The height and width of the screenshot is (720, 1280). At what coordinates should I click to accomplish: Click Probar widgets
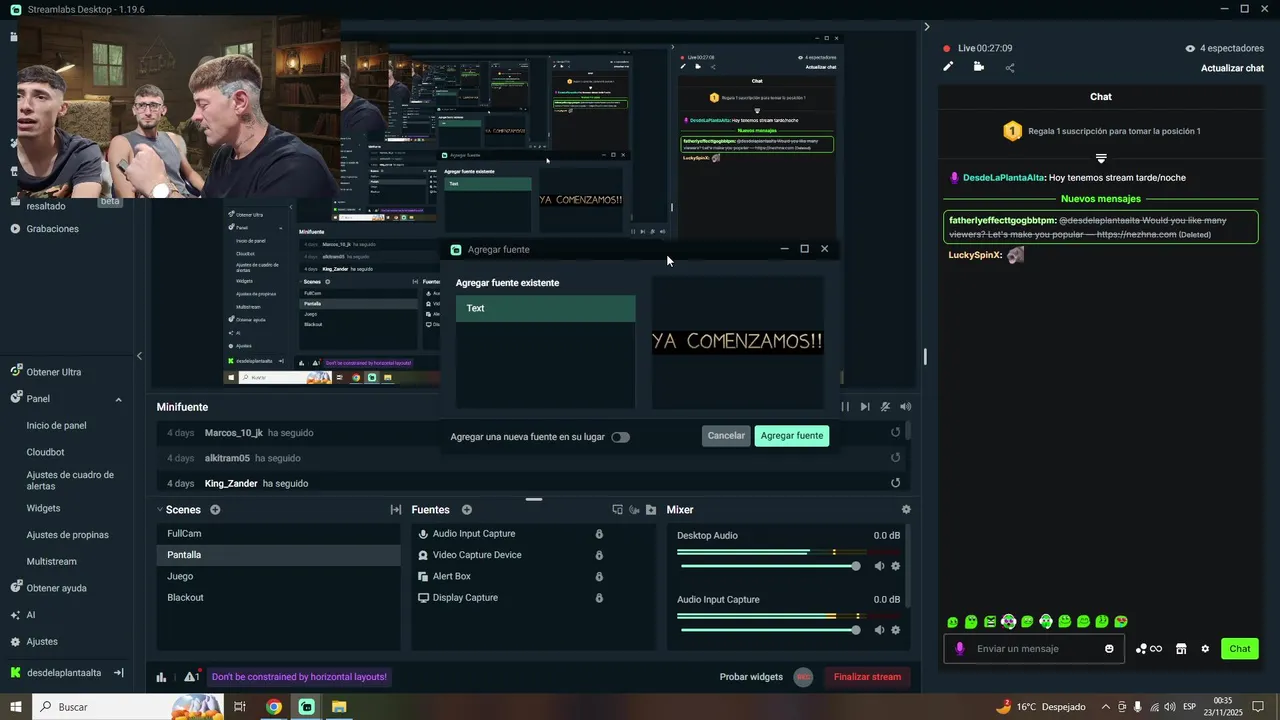pyautogui.click(x=751, y=677)
